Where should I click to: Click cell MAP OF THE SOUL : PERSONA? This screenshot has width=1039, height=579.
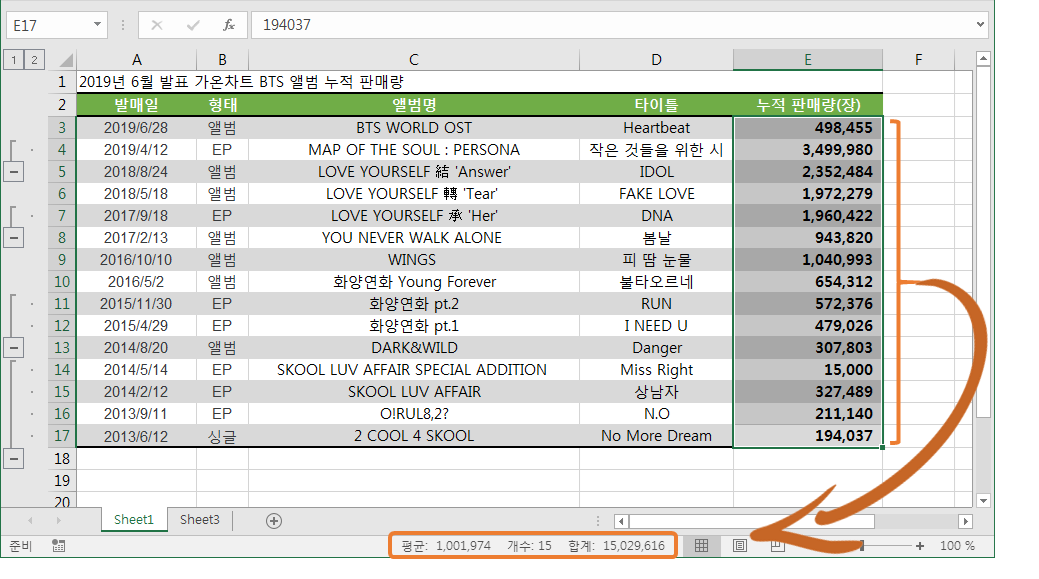tap(413, 150)
